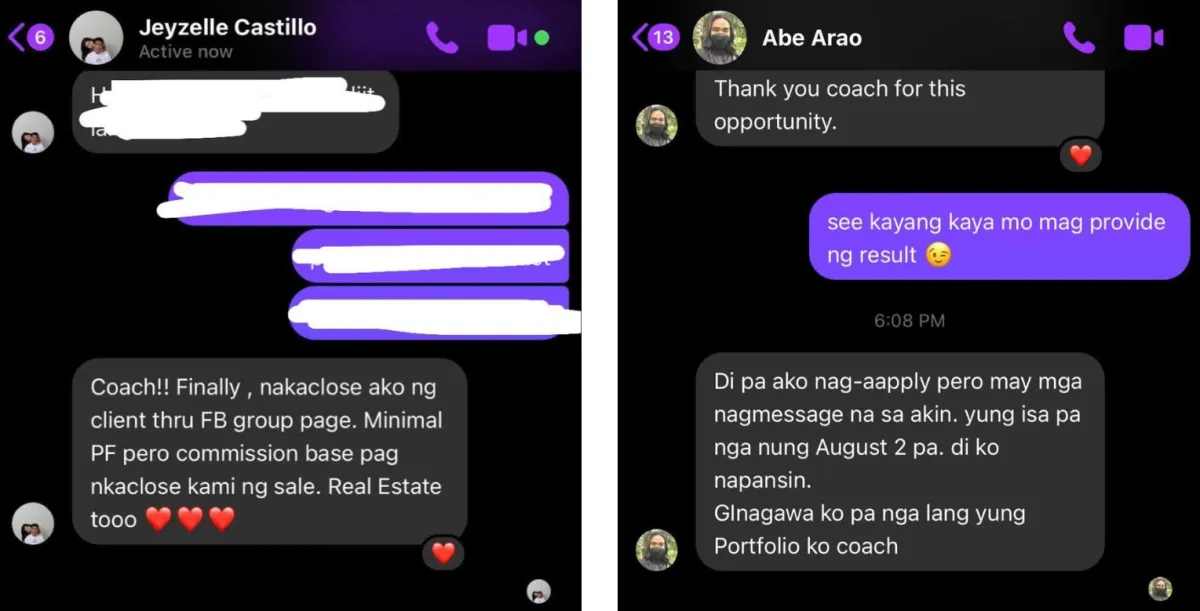
Task: Go back from Abe Arao chat
Action: click(x=655, y=38)
